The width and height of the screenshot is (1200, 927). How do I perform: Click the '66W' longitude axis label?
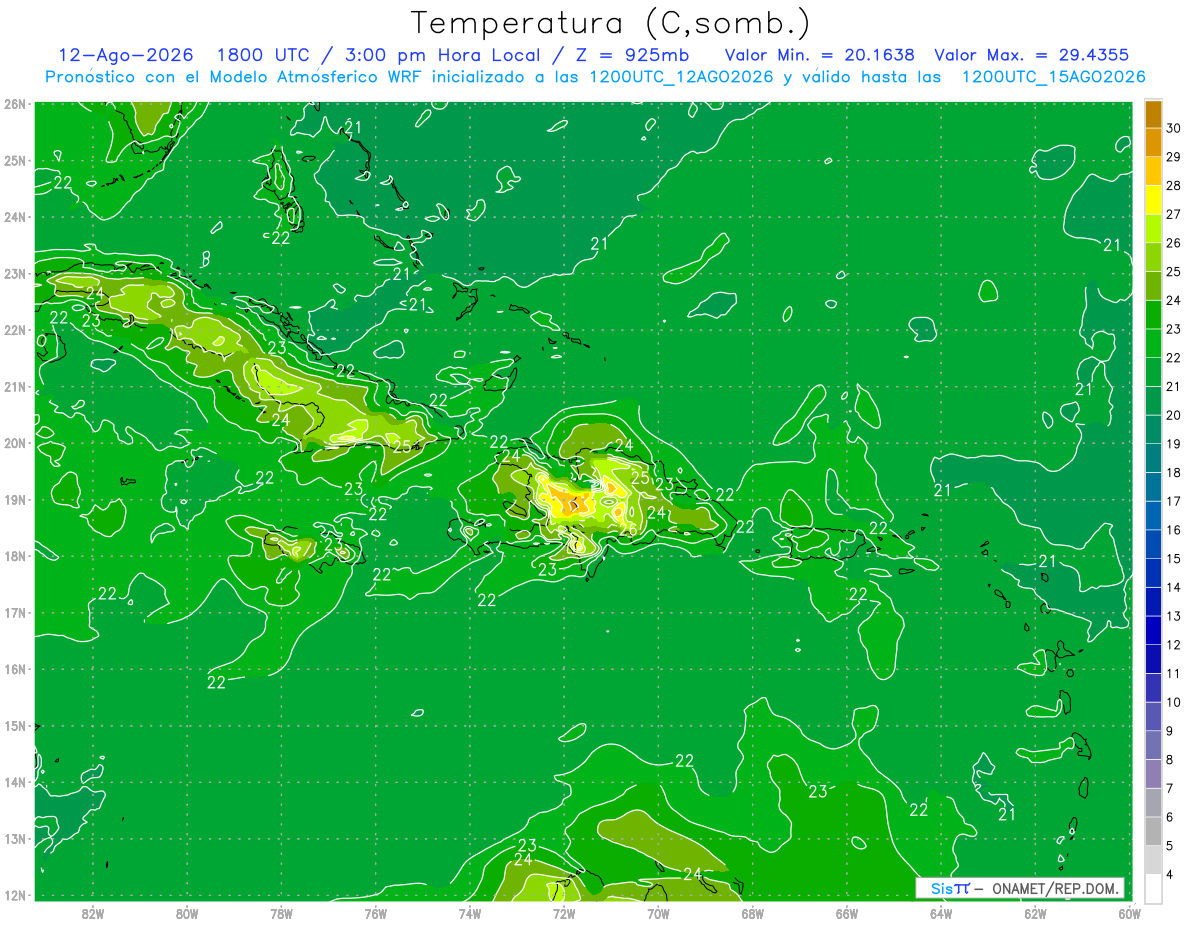[x=847, y=912]
